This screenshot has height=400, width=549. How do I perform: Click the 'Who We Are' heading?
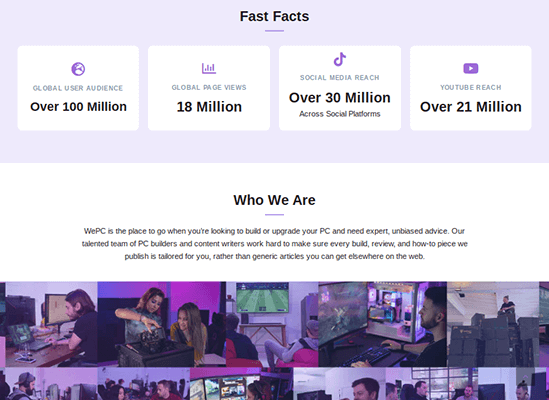[x=274, y=200]
